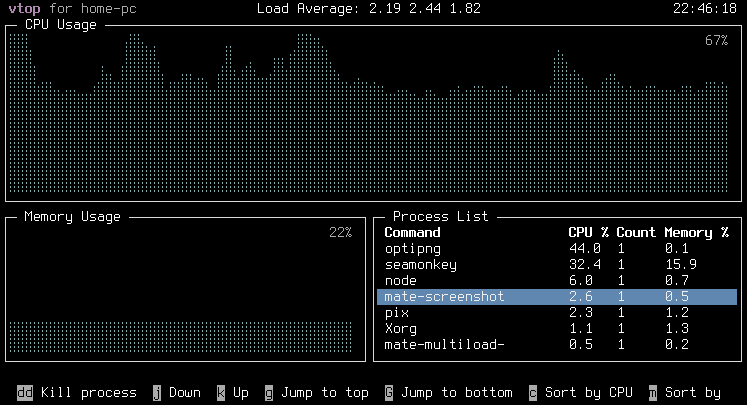This screenshot has width=747, height=405.
Task: Select the Xorg process row
Action: [x=557, y=329]
